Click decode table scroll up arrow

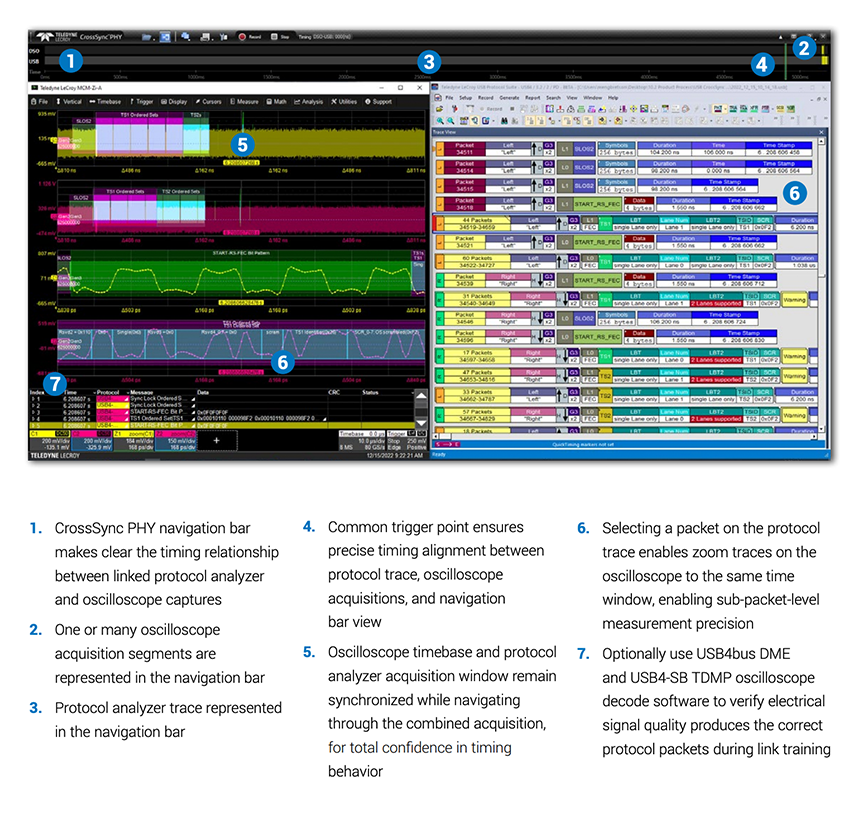[421, 396]
